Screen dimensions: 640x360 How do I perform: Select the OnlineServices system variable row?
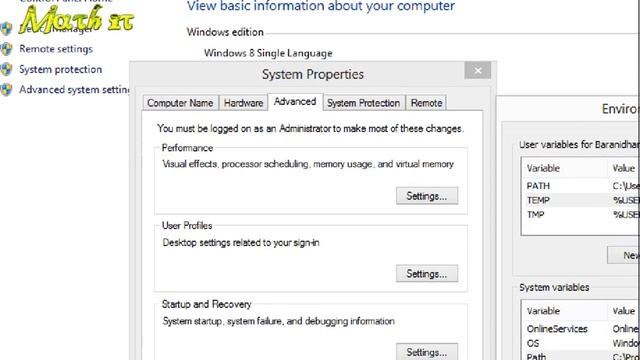pyautogui.click(x=580, y=329)
